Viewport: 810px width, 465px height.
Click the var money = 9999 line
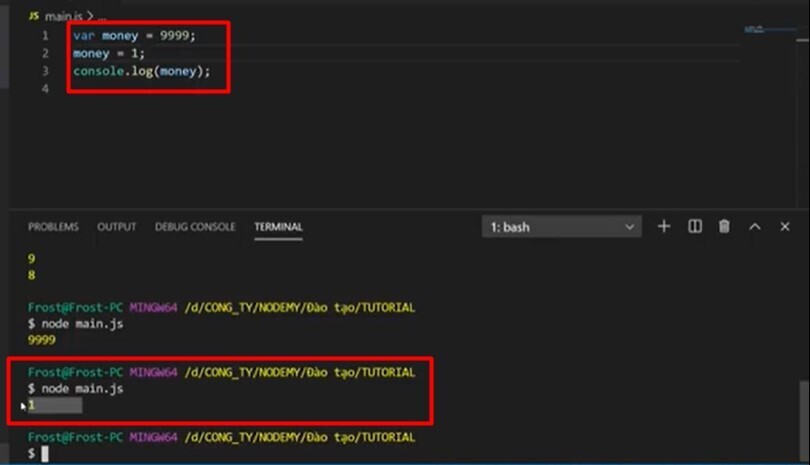click(134, 36)
